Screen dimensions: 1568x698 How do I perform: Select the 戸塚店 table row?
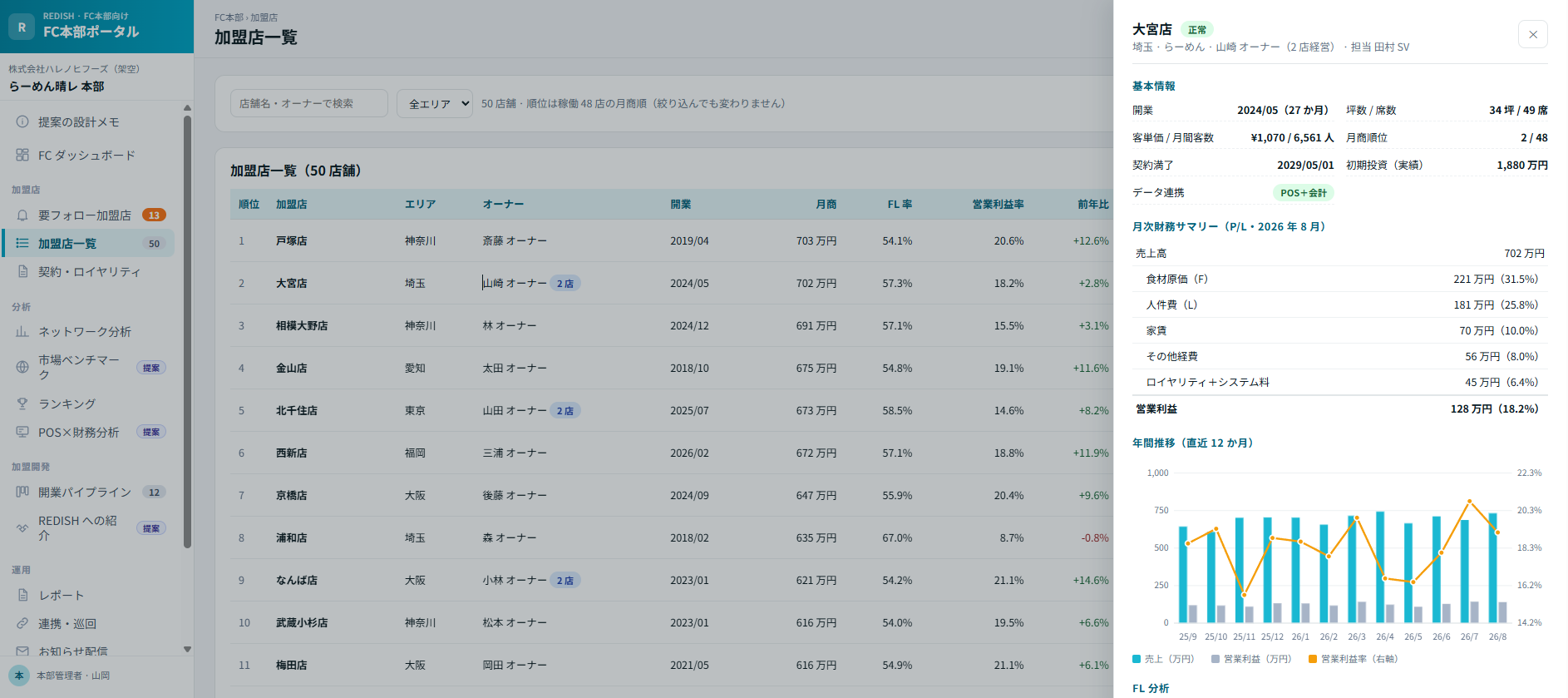click(x=672, y=240)
